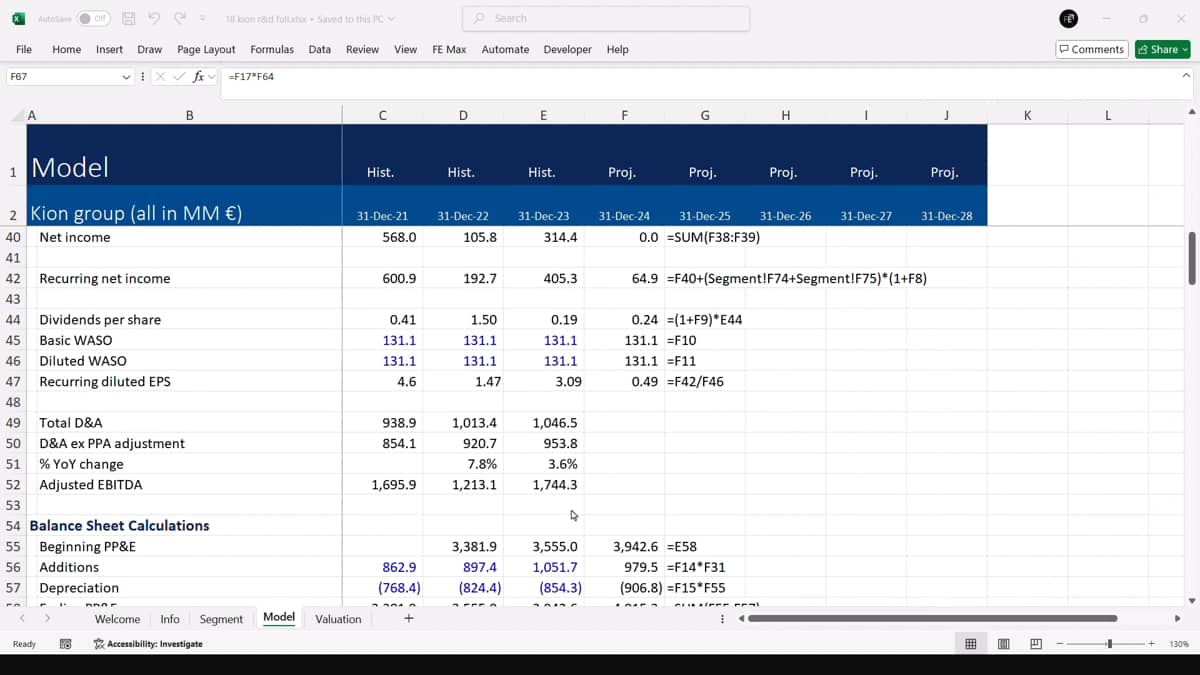Image resolution: width=1200 pixels, height=675 pixels.
Task: Open the Automate ribbon tab
Action: pos(506,49)
